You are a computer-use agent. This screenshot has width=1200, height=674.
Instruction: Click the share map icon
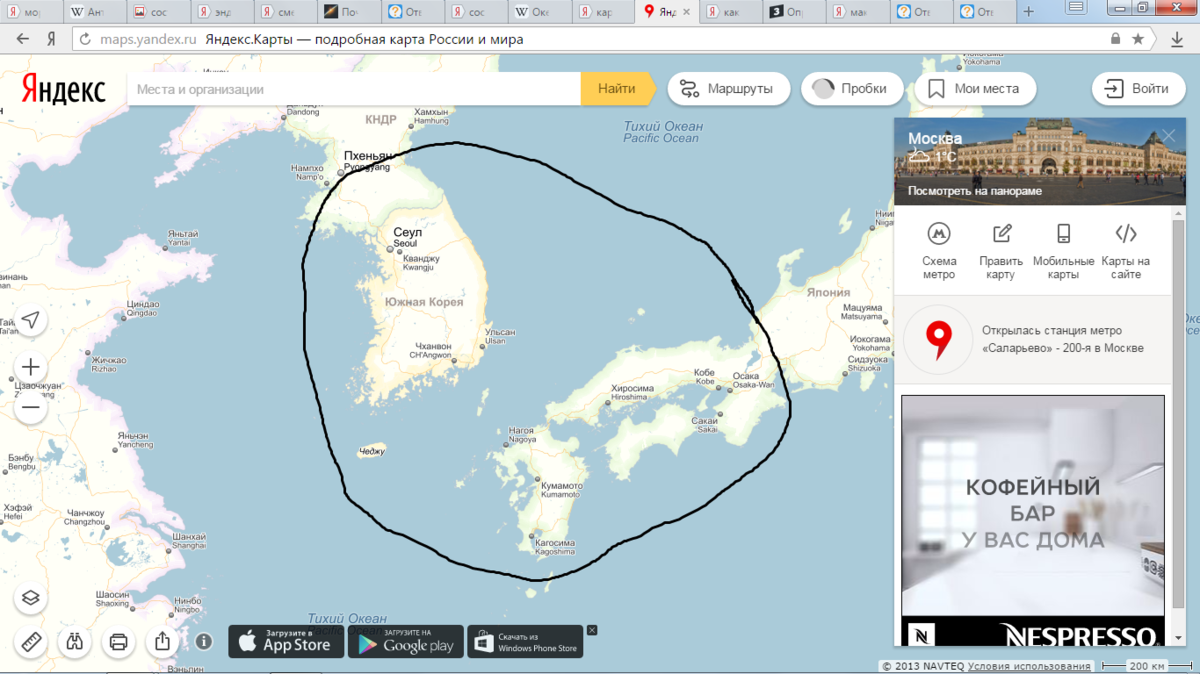[163, 642]
